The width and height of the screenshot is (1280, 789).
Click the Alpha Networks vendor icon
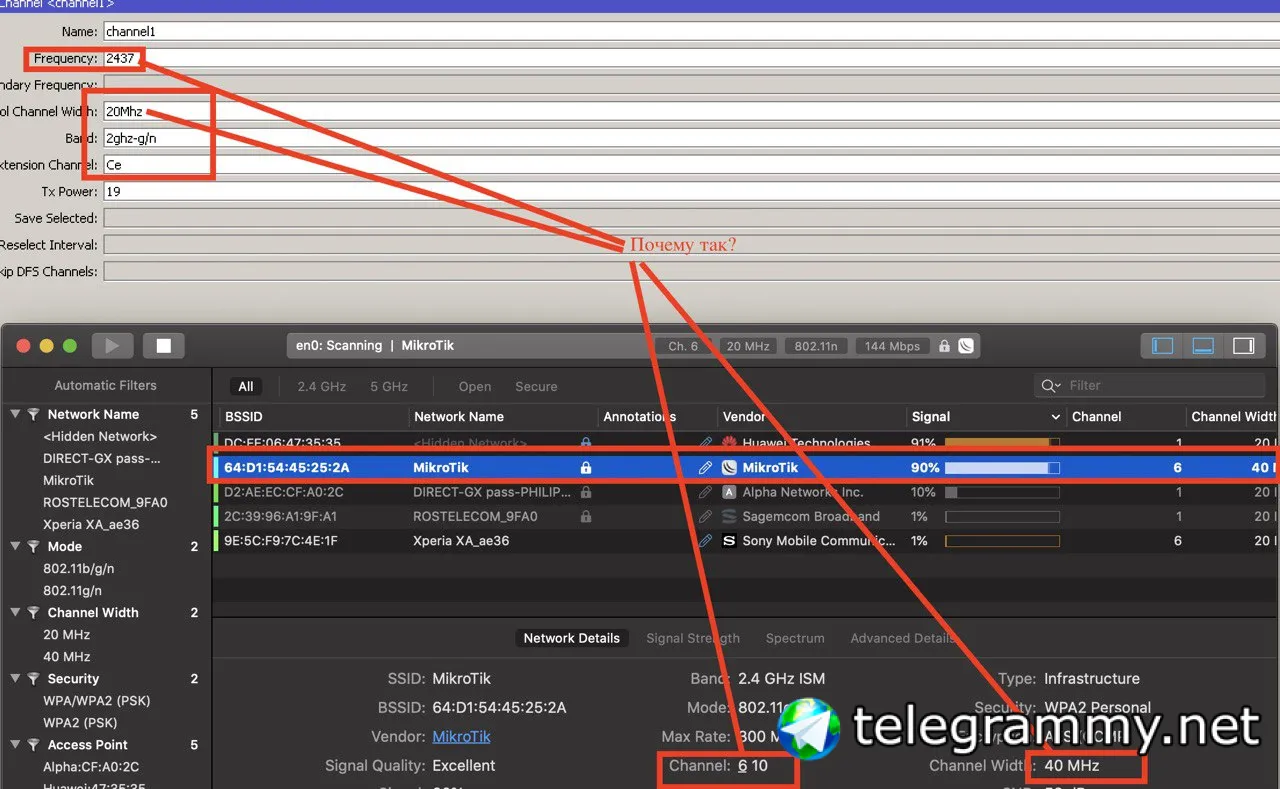pos(729,492)
